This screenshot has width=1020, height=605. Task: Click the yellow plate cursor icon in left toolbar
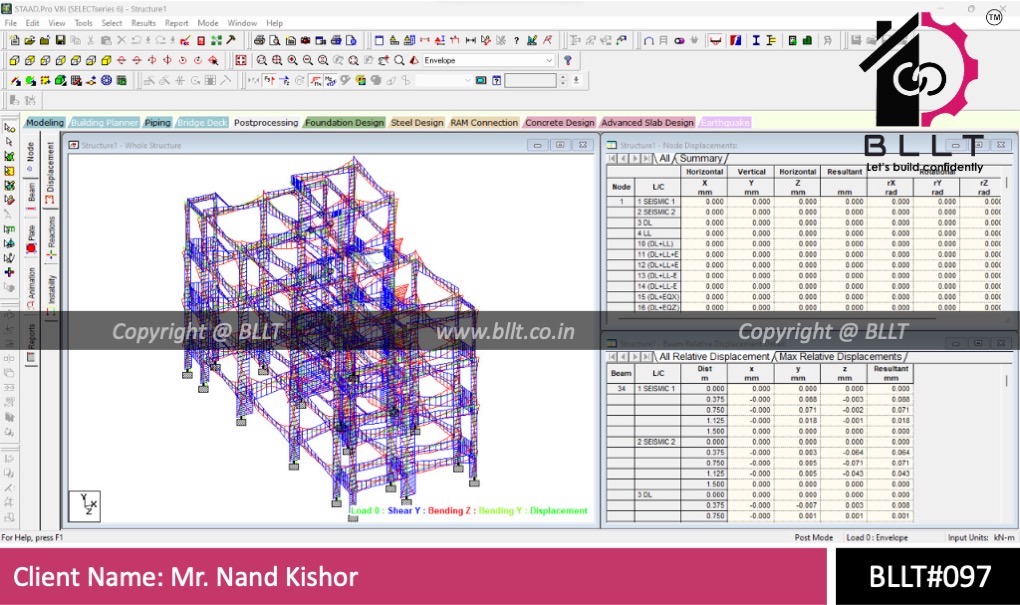point(9,170)
